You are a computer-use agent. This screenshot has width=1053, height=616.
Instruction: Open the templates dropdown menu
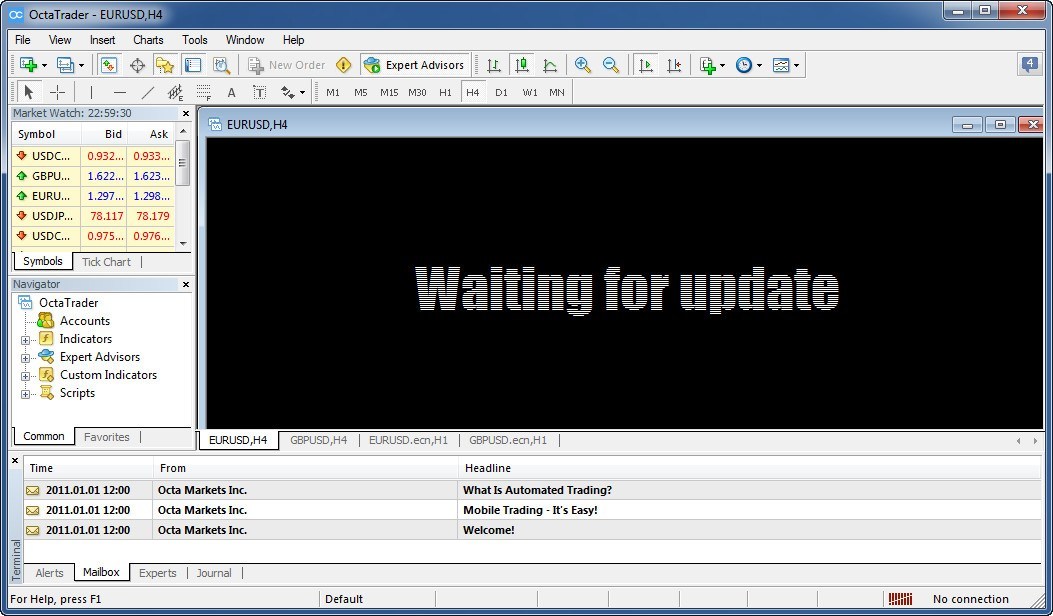click(797, 64)
